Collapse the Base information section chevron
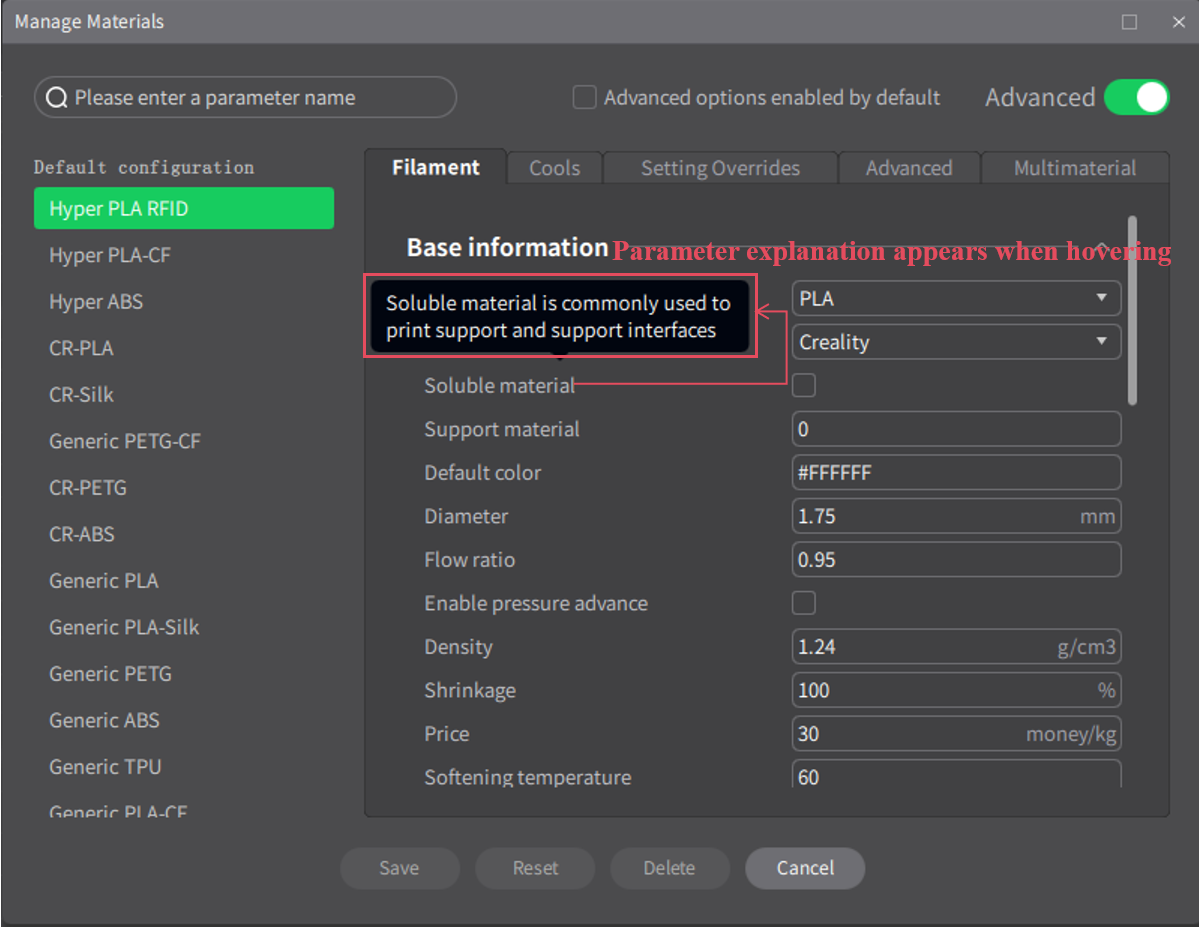The width and height of the screenshot is (1199, 927). (x=1101, y=247)
